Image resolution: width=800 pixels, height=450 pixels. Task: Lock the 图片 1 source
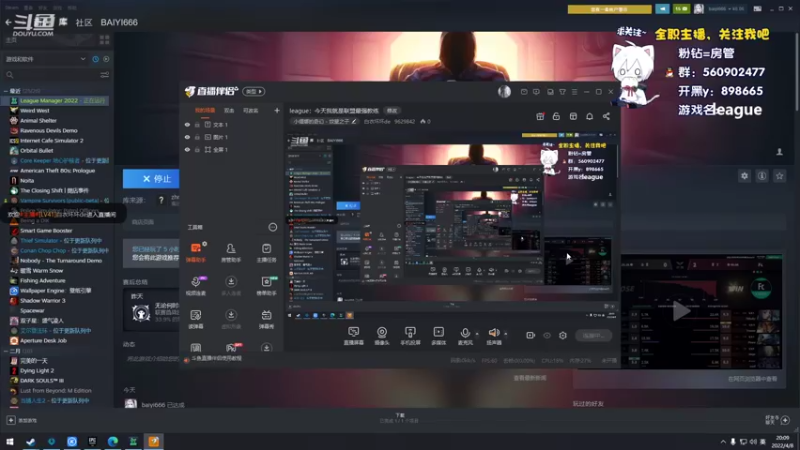[197, 137]
